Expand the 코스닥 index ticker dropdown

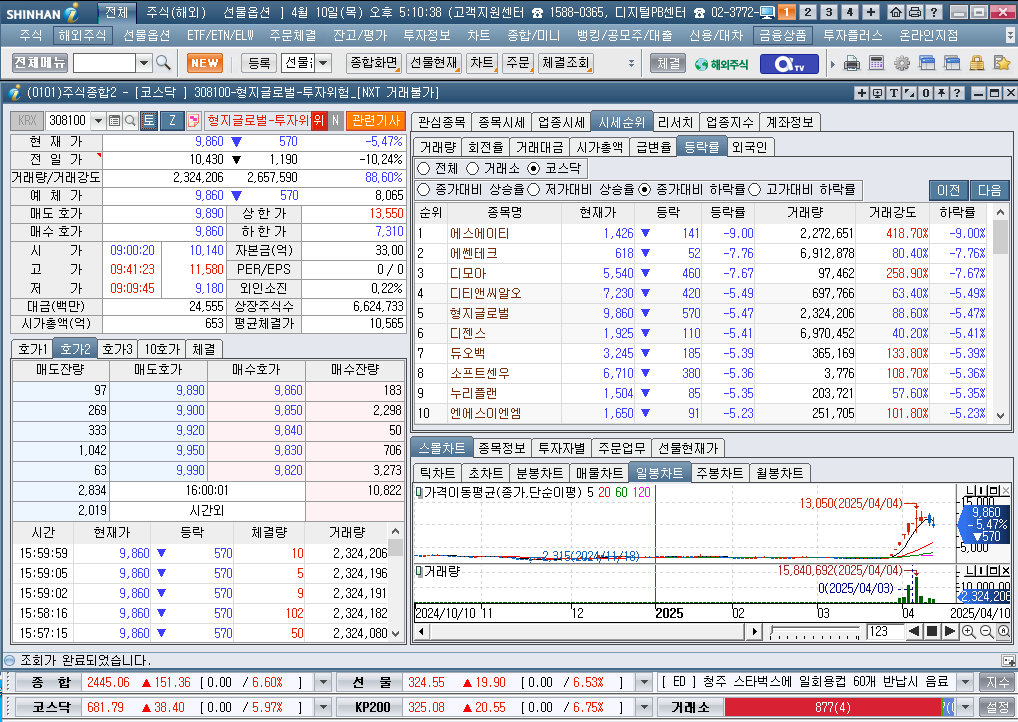323,706
